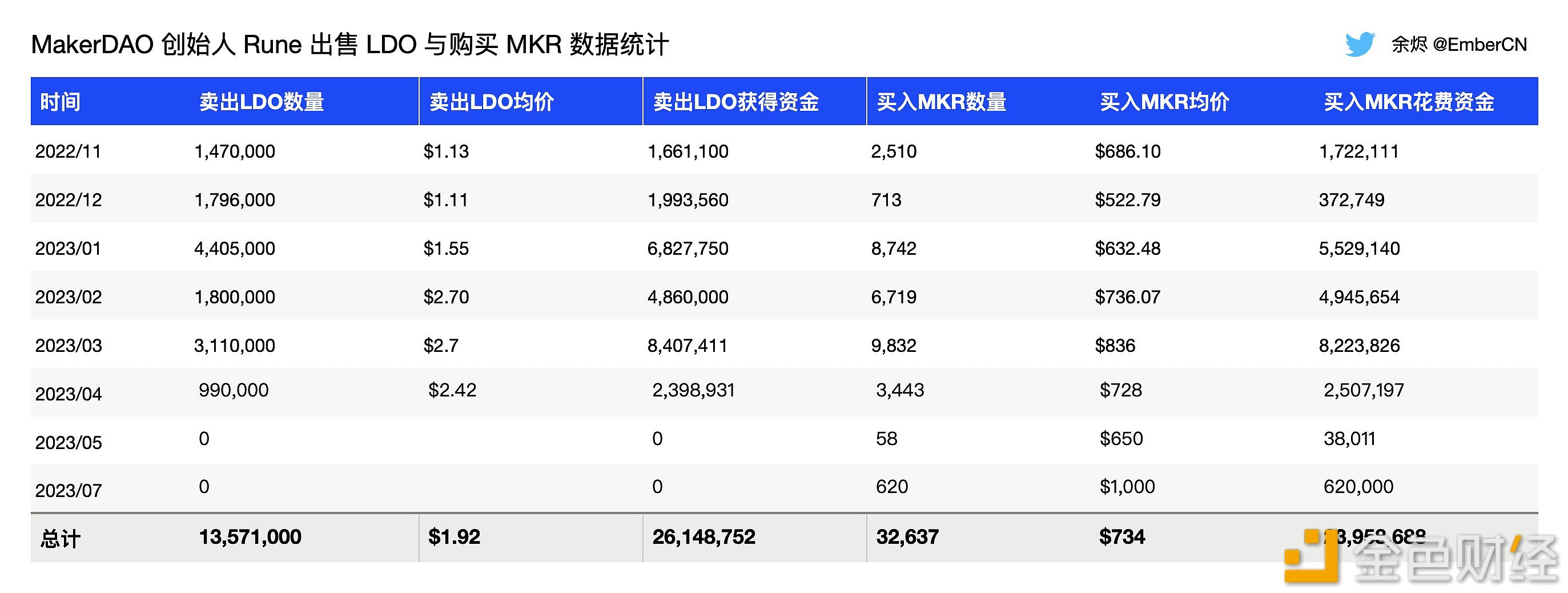Click the 1,796,000 LDO amount cell

(234, 200)
